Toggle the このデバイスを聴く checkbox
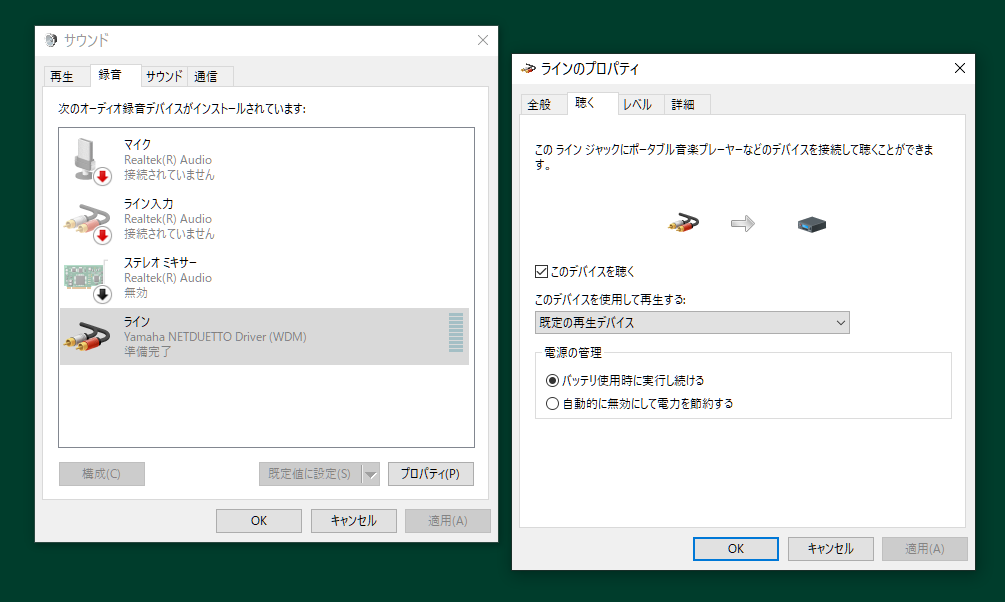 [542, 272]
